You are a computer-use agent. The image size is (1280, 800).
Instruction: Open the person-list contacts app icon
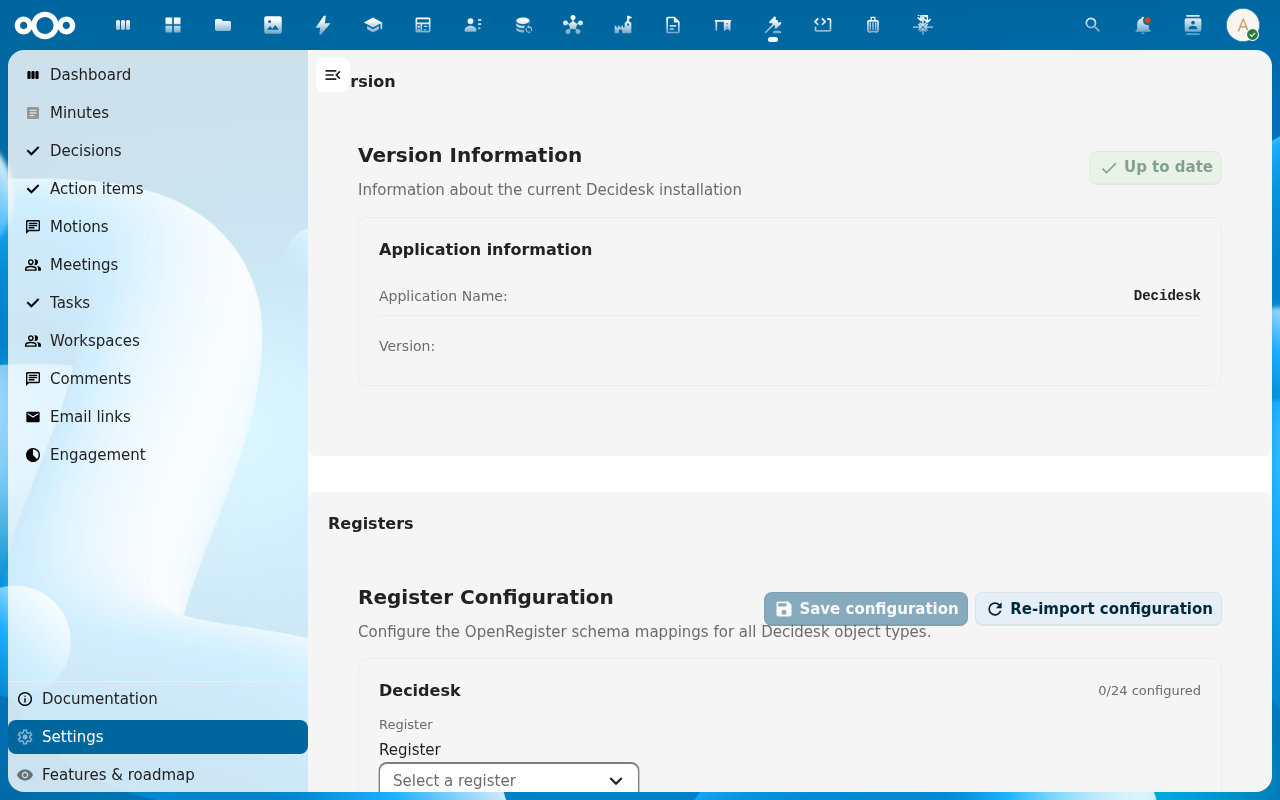(x=473, y=25)
